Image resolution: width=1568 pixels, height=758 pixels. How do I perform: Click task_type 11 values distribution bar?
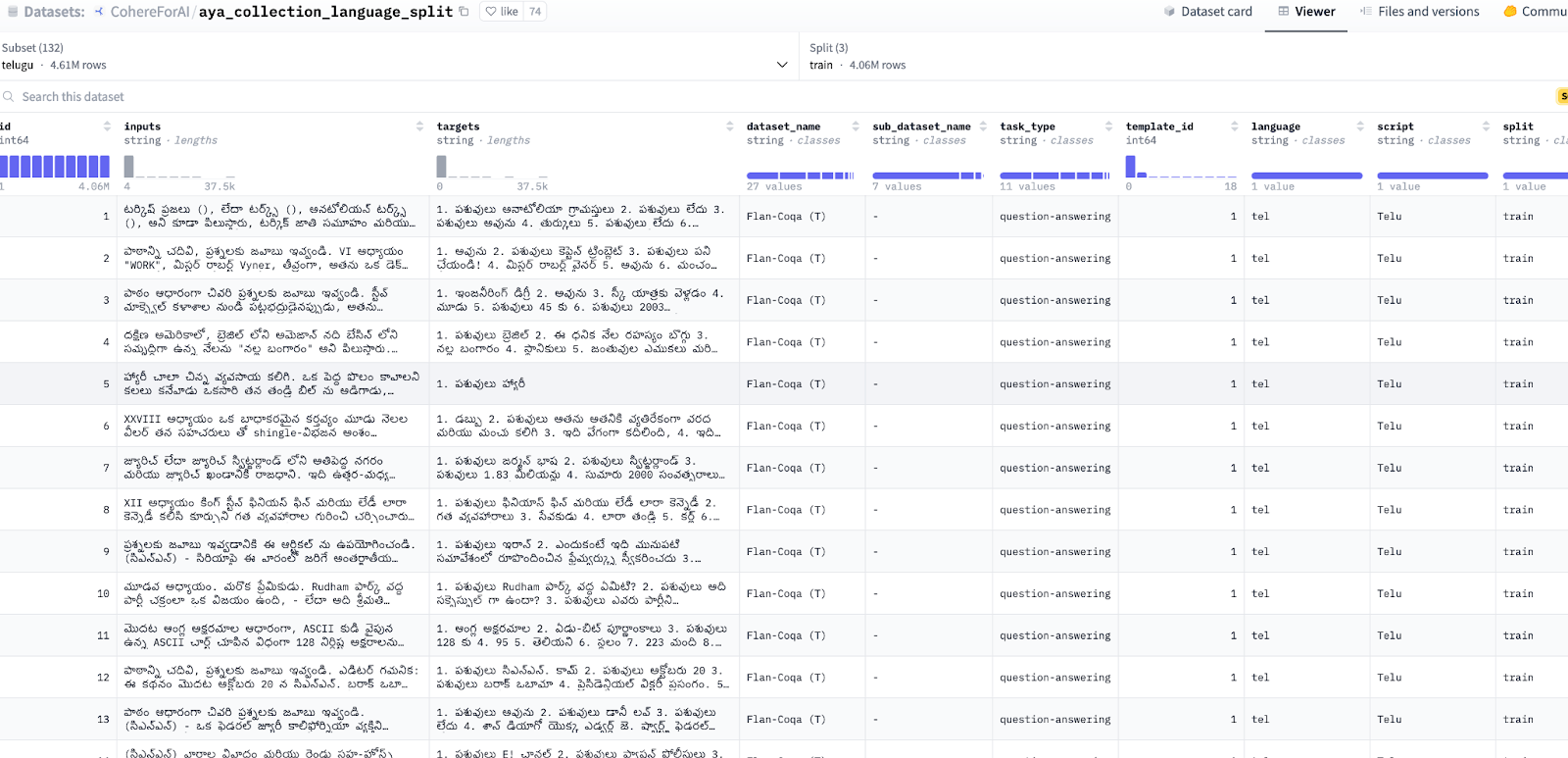[1054, 176]
